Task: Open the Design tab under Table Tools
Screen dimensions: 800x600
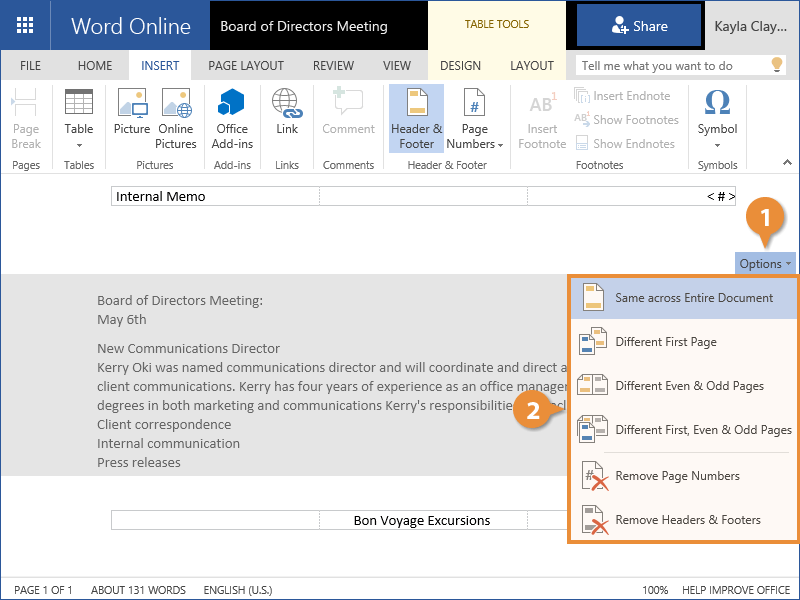Action: pos(460,66)
